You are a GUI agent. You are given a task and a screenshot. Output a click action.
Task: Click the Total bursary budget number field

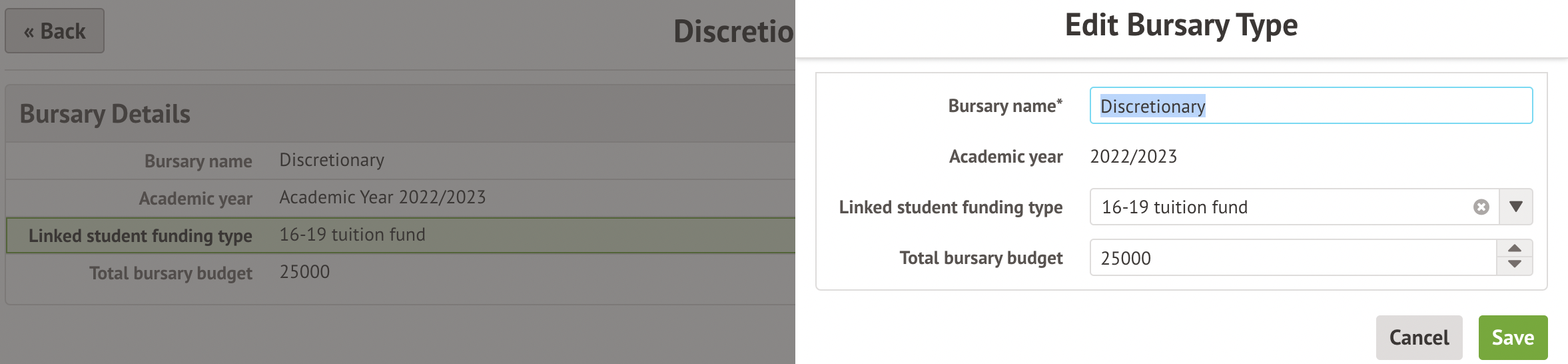[1292, 258]
